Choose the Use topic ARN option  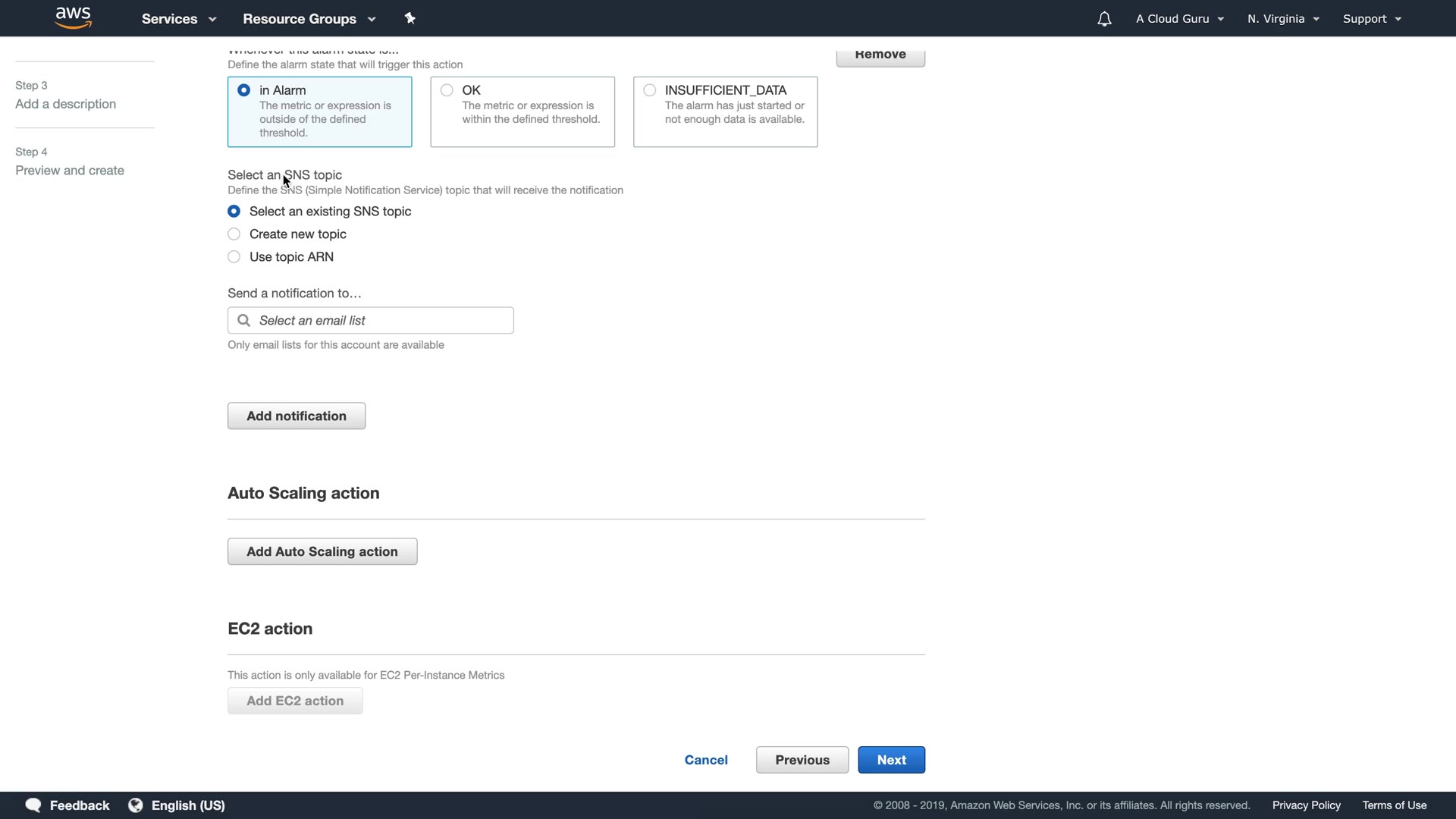234,257
